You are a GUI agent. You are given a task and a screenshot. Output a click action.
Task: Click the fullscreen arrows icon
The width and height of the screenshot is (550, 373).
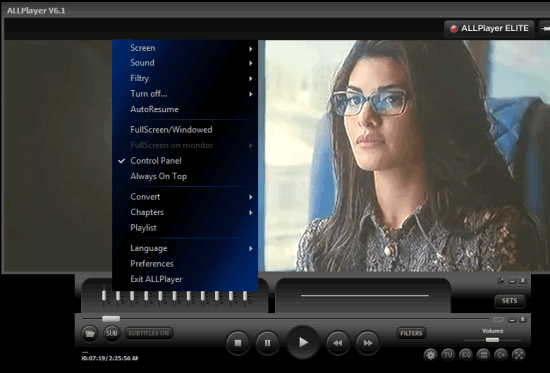(x=518, y=355)
